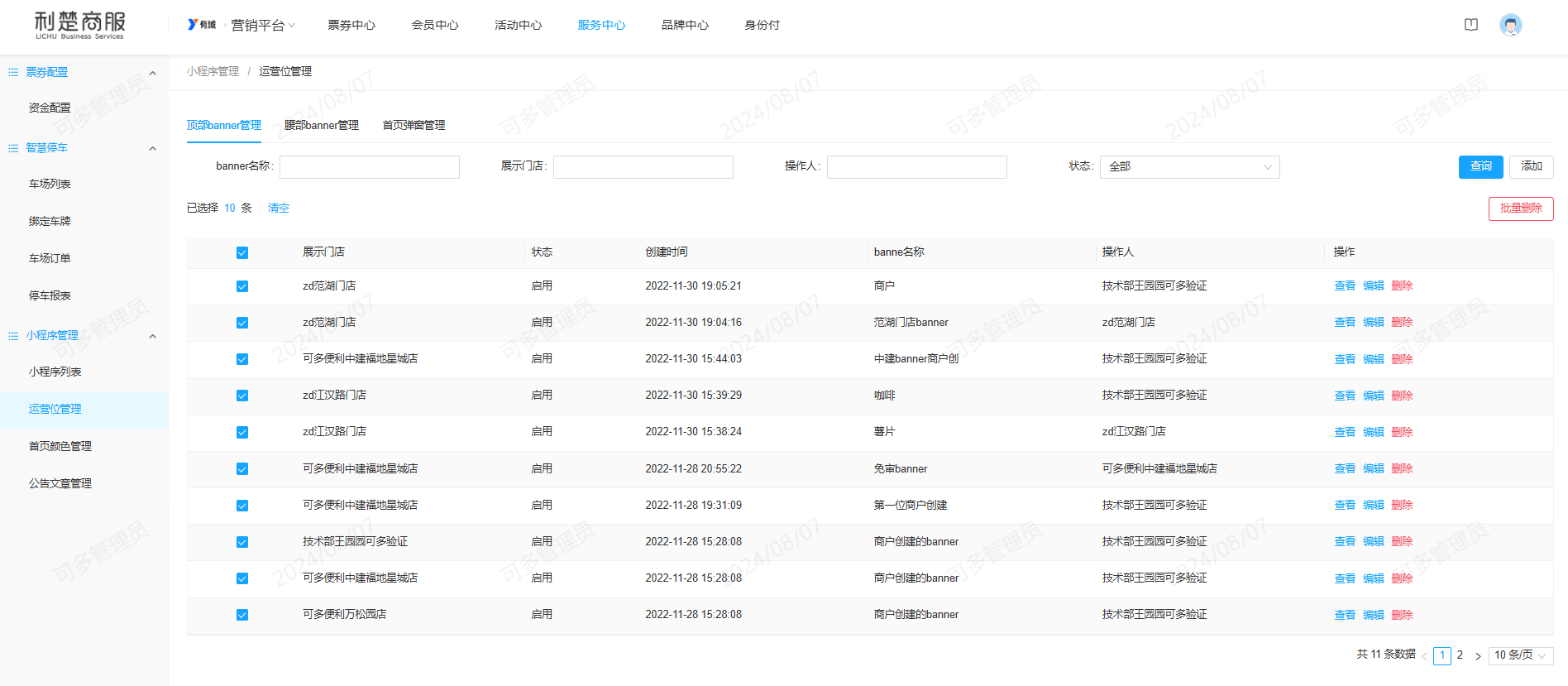Click the 小程序管理 breadcrumb link
The width and height of the screenshot is (1568, 686).
pos(213,72)
